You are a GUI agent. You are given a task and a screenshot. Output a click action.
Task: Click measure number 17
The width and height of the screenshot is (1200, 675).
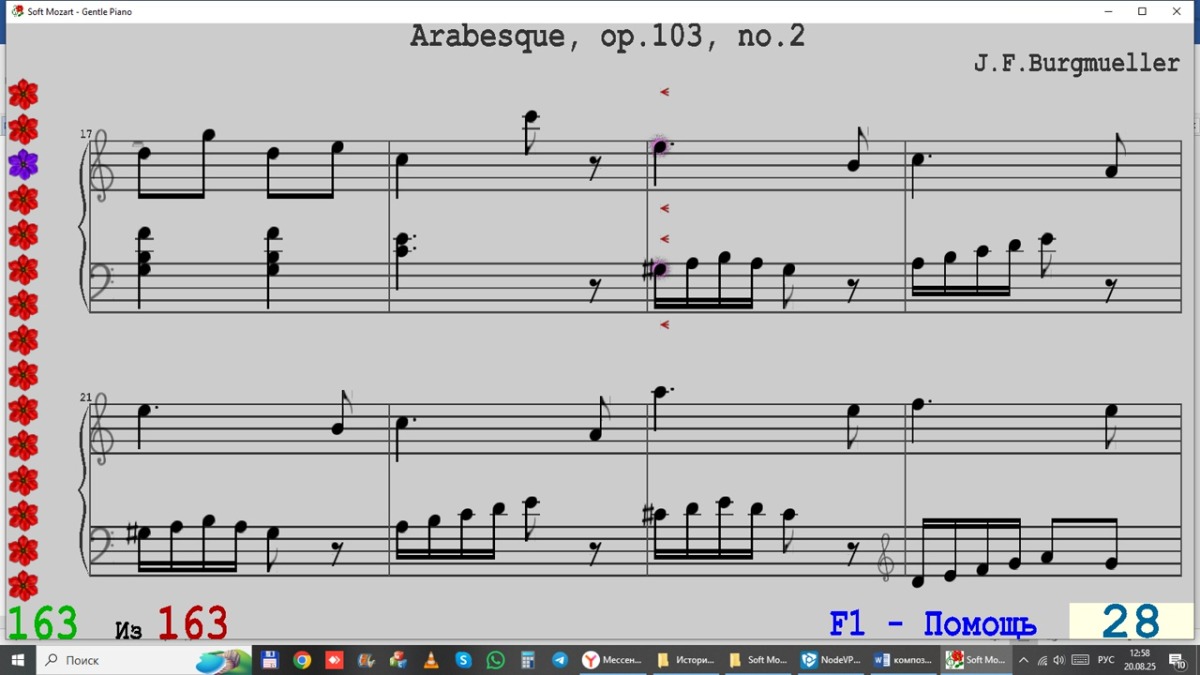tap(86, 133)
